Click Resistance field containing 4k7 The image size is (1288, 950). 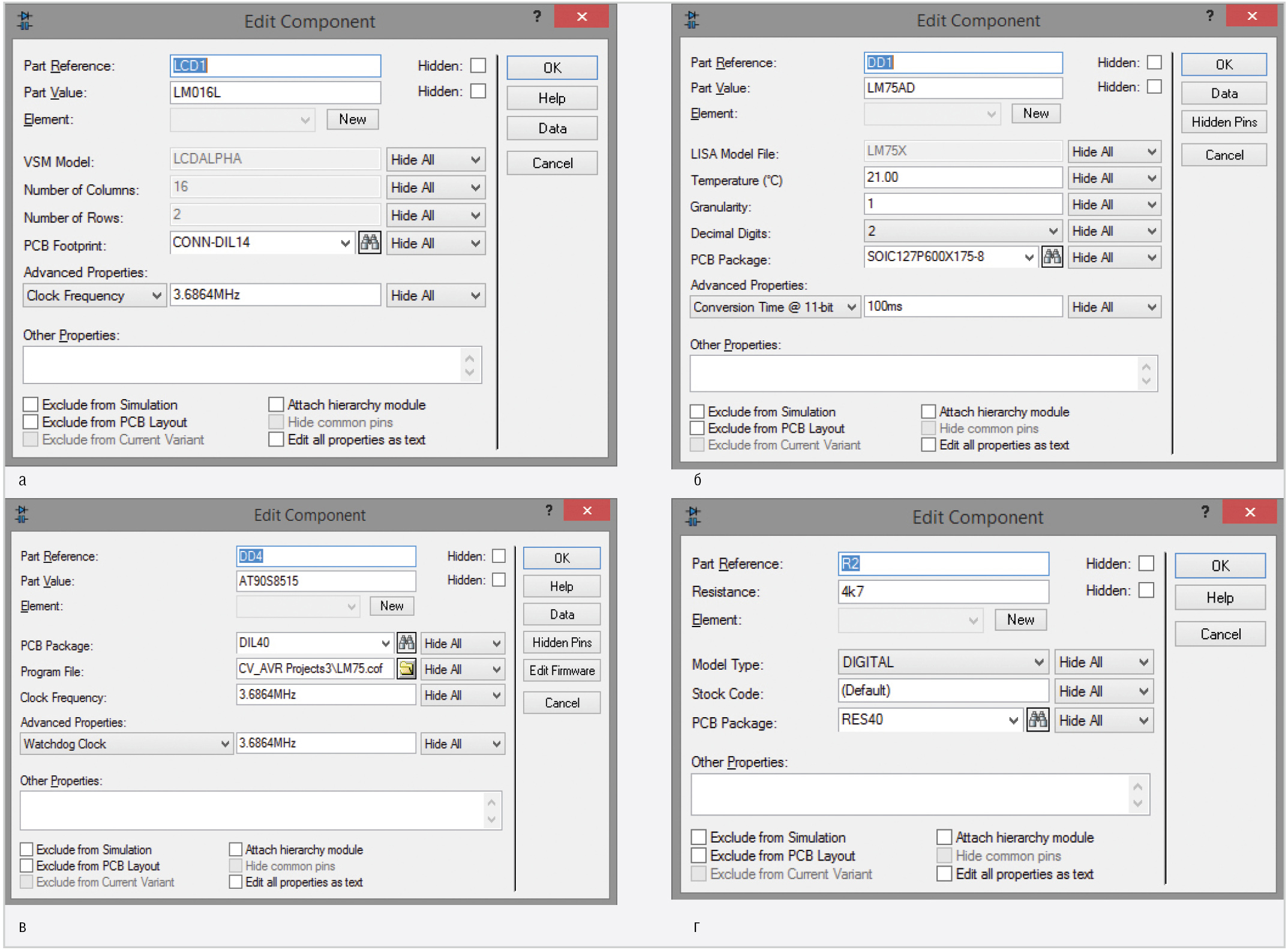943,592
